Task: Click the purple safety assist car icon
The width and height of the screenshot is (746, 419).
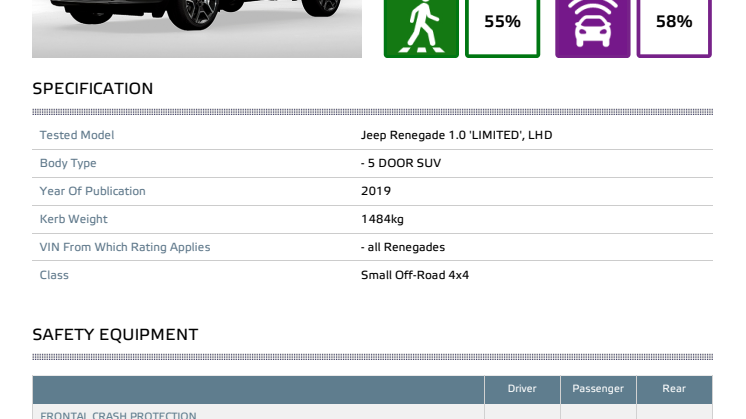Action: tap(592, 28)
